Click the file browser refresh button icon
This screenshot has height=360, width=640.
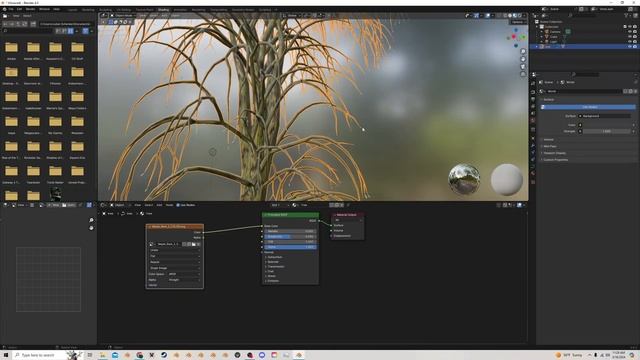click(24, 24)
